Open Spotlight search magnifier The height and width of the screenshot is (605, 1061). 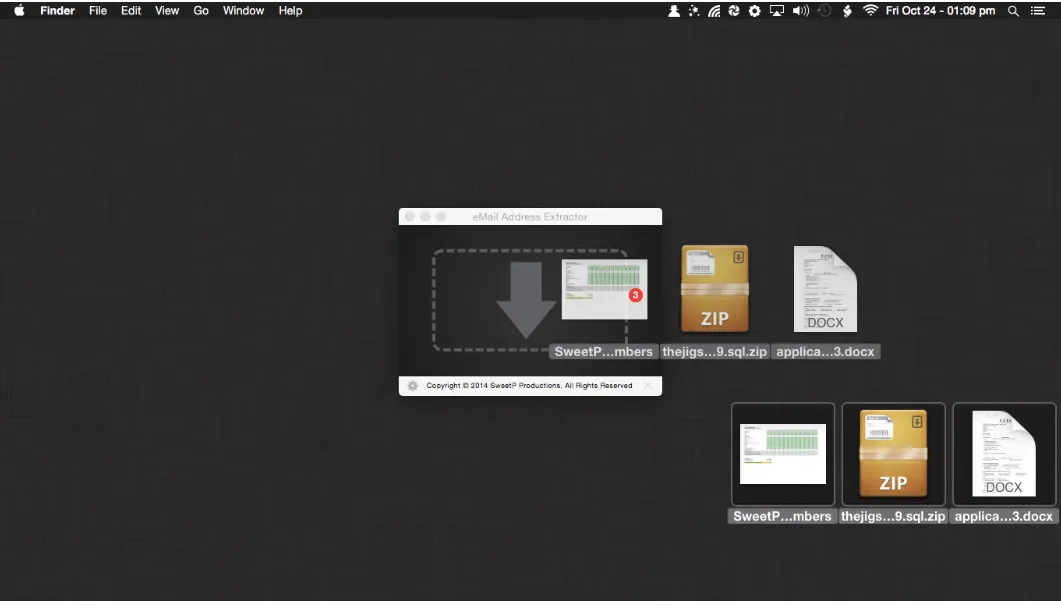(1013, 11)
